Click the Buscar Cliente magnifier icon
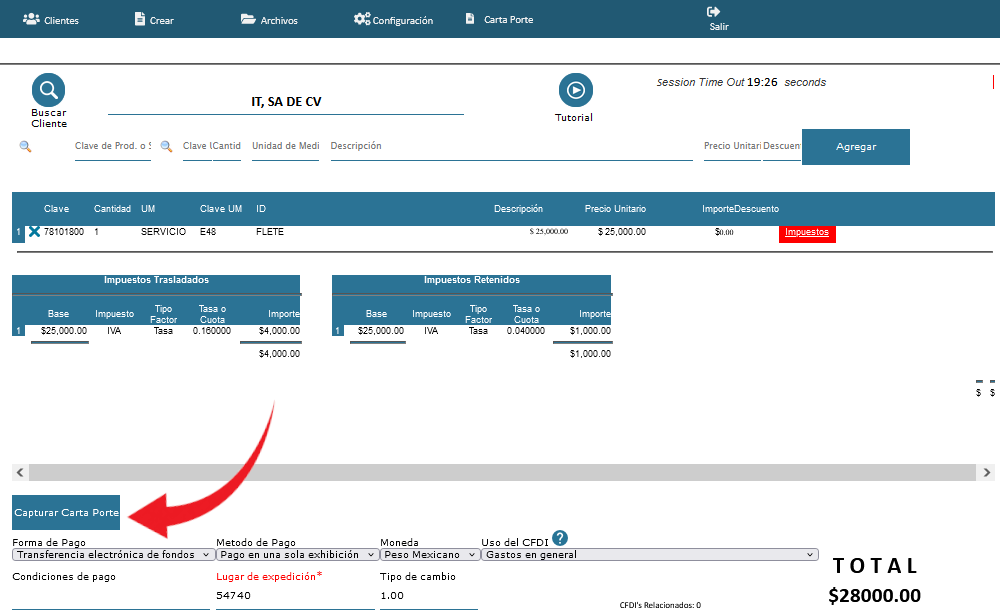 click(x=48, y=90)
